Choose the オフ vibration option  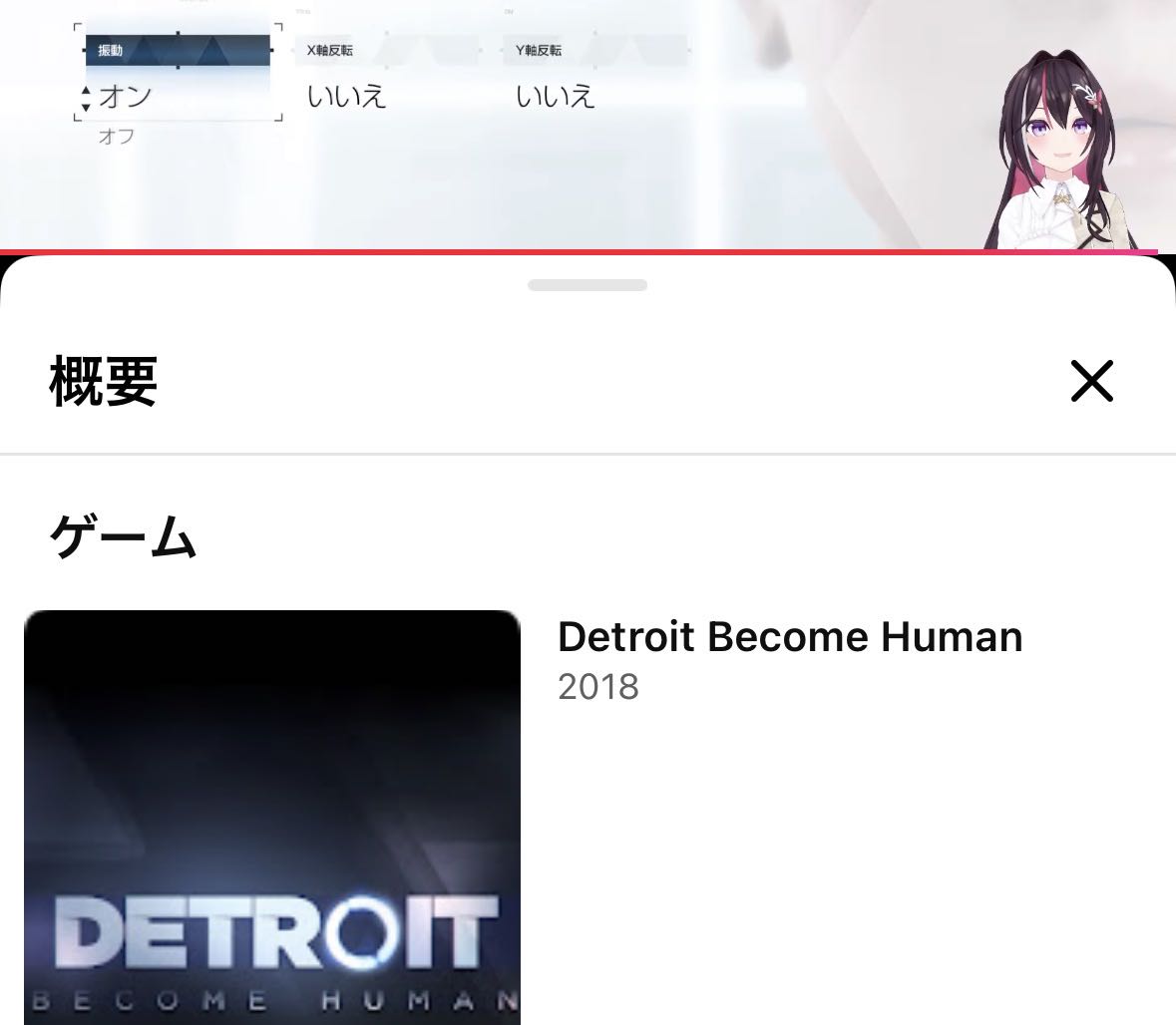pyautogui.click(x=116, y=137)
